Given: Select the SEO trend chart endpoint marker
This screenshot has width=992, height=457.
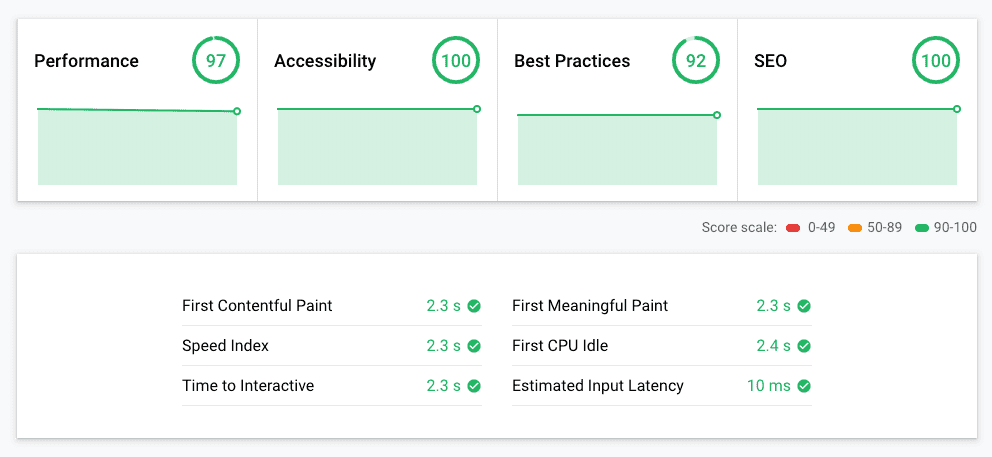Looking at the screenshot, I should click(957, 109).
